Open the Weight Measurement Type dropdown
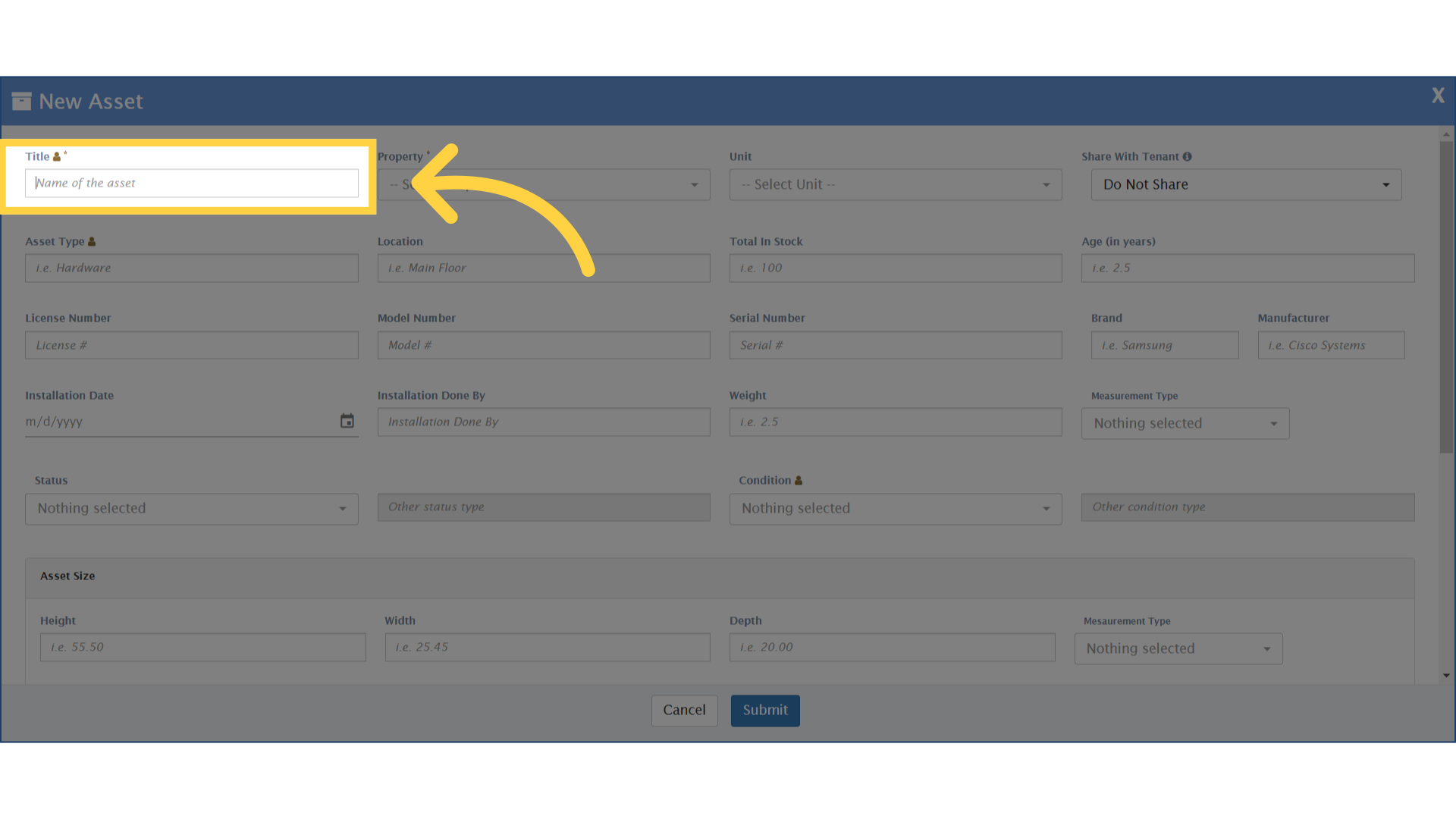 coord(1185,423)
